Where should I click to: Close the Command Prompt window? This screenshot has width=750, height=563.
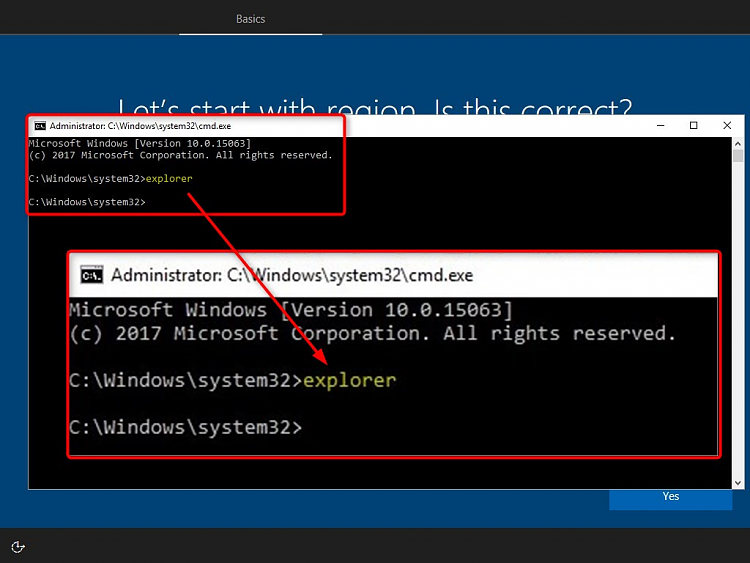[x=727, y=125]
